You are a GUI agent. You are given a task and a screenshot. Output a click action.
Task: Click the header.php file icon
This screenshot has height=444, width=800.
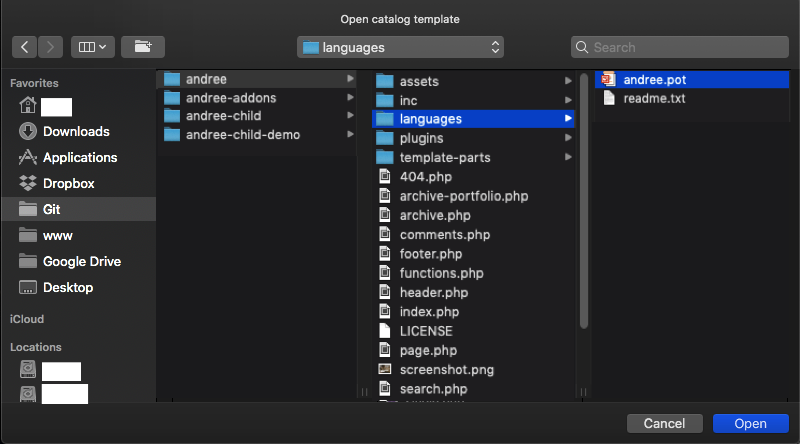point(385,292)
